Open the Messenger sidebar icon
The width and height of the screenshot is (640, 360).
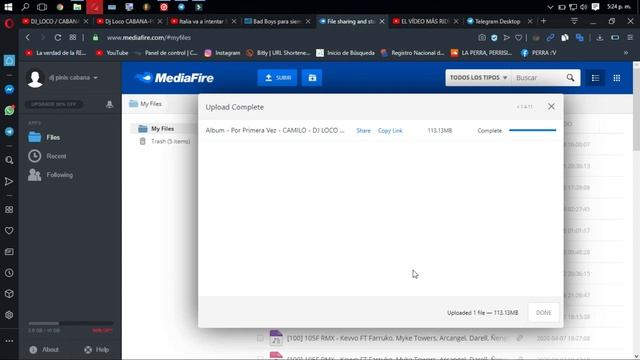tap(9, 89)
